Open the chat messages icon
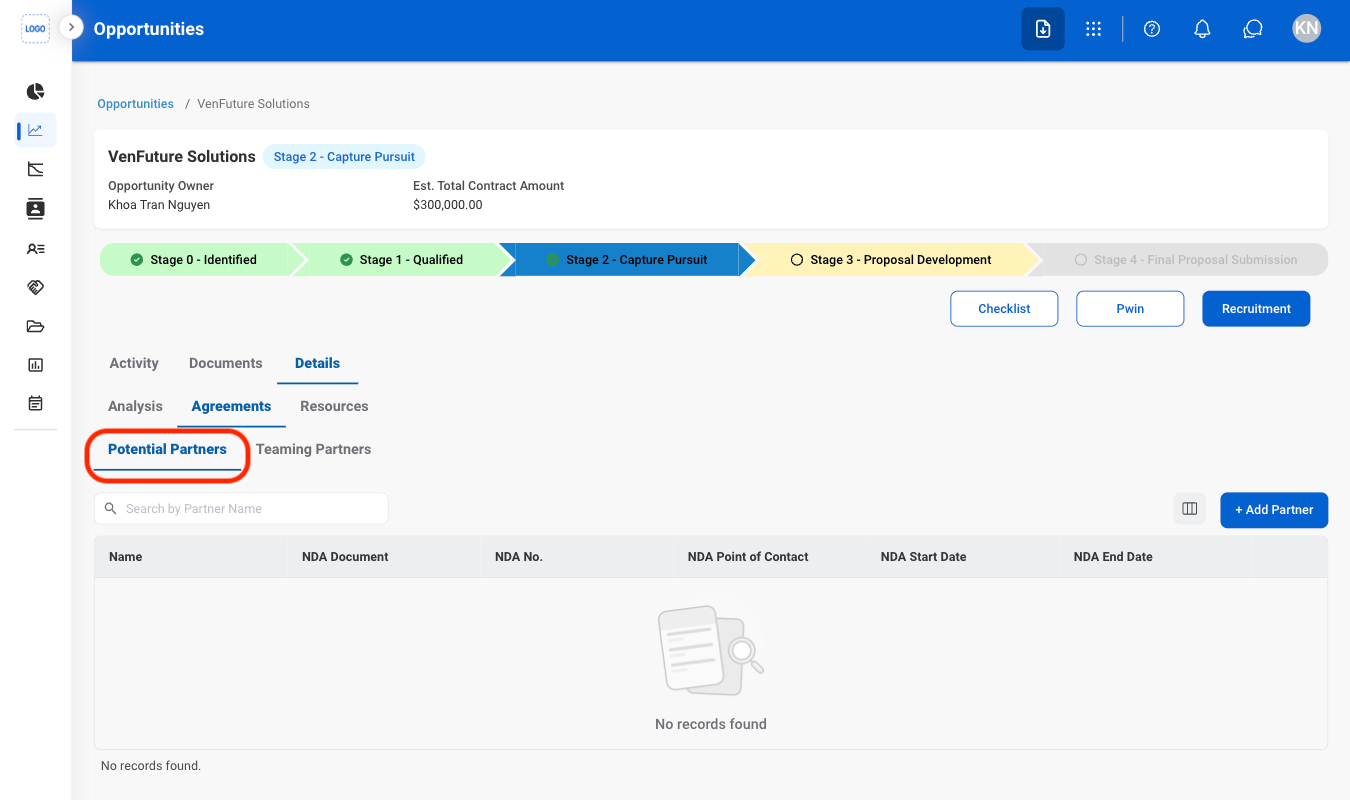Viewport: 1350px width, 800px height. [1253, 29]
